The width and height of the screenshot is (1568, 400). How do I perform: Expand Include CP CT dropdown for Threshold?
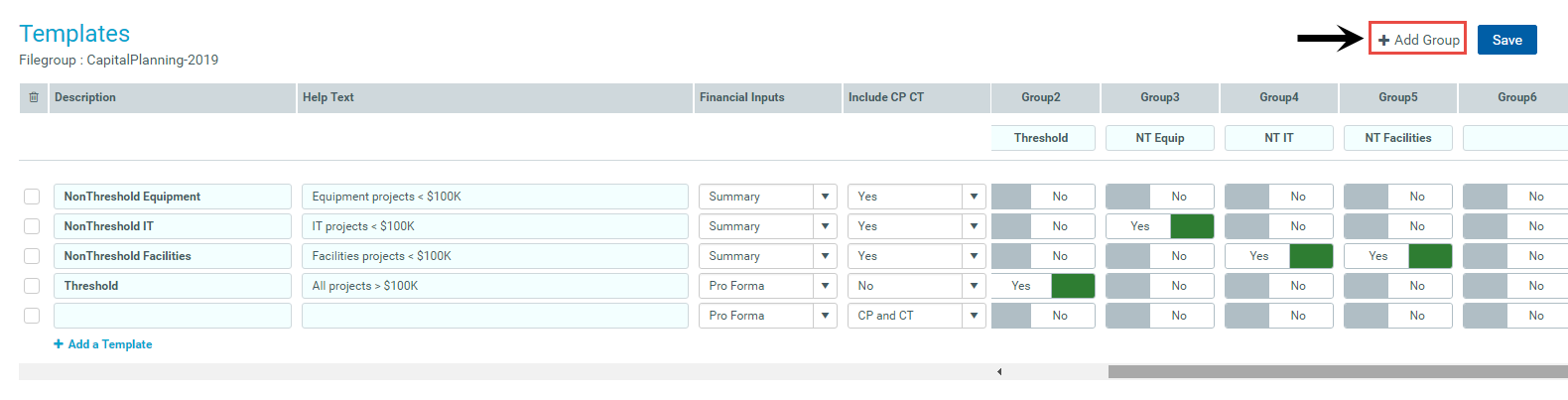click(x=974, y=286)
